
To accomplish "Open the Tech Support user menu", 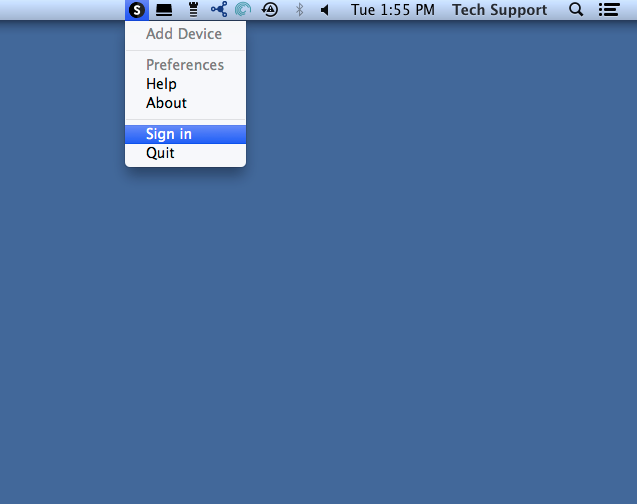I will point(499,10).
